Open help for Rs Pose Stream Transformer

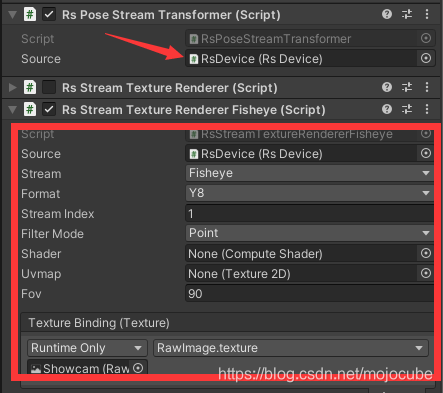(x=387, y=14)
